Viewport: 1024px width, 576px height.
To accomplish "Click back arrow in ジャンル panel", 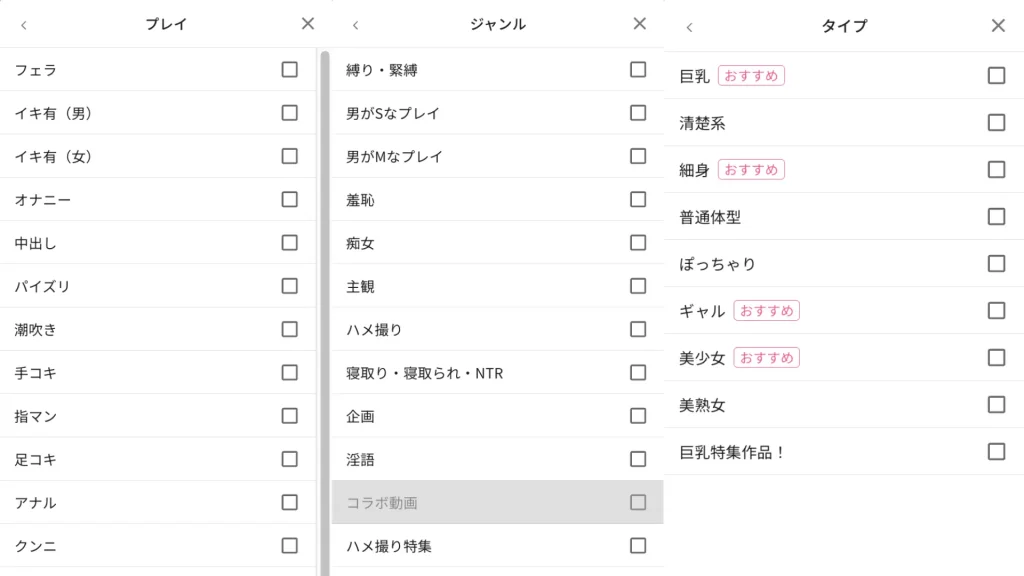I will click(355, 24).
